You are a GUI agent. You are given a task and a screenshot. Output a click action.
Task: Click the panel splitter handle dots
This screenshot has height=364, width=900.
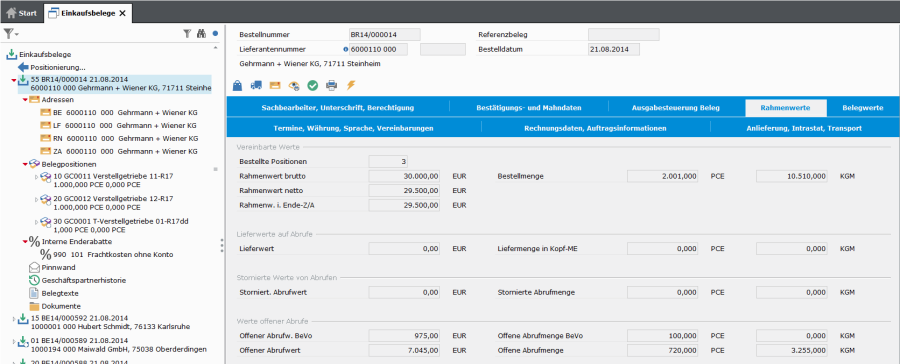click(x=222, y=245)
